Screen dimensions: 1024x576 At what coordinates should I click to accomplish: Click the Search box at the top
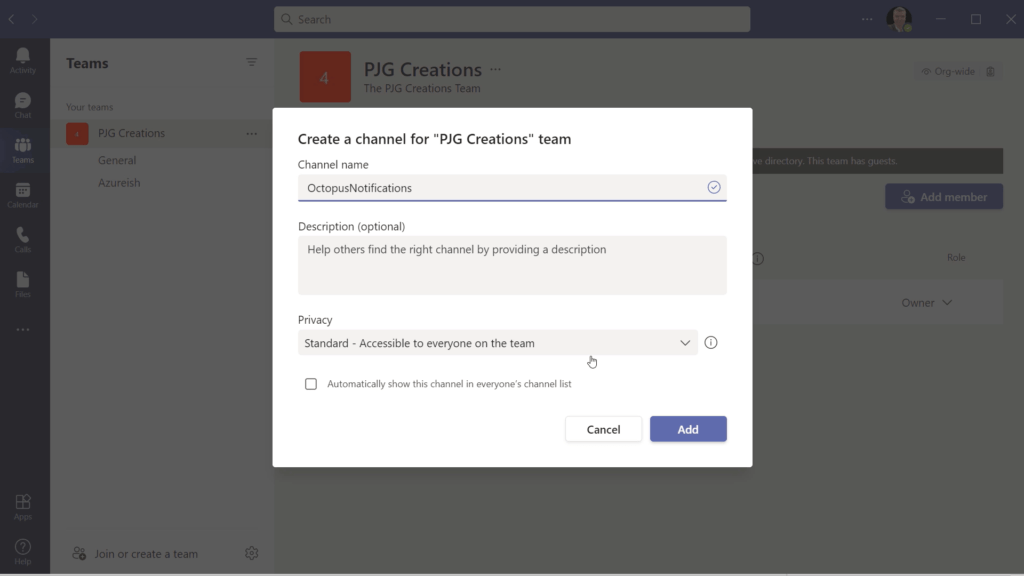512,20
